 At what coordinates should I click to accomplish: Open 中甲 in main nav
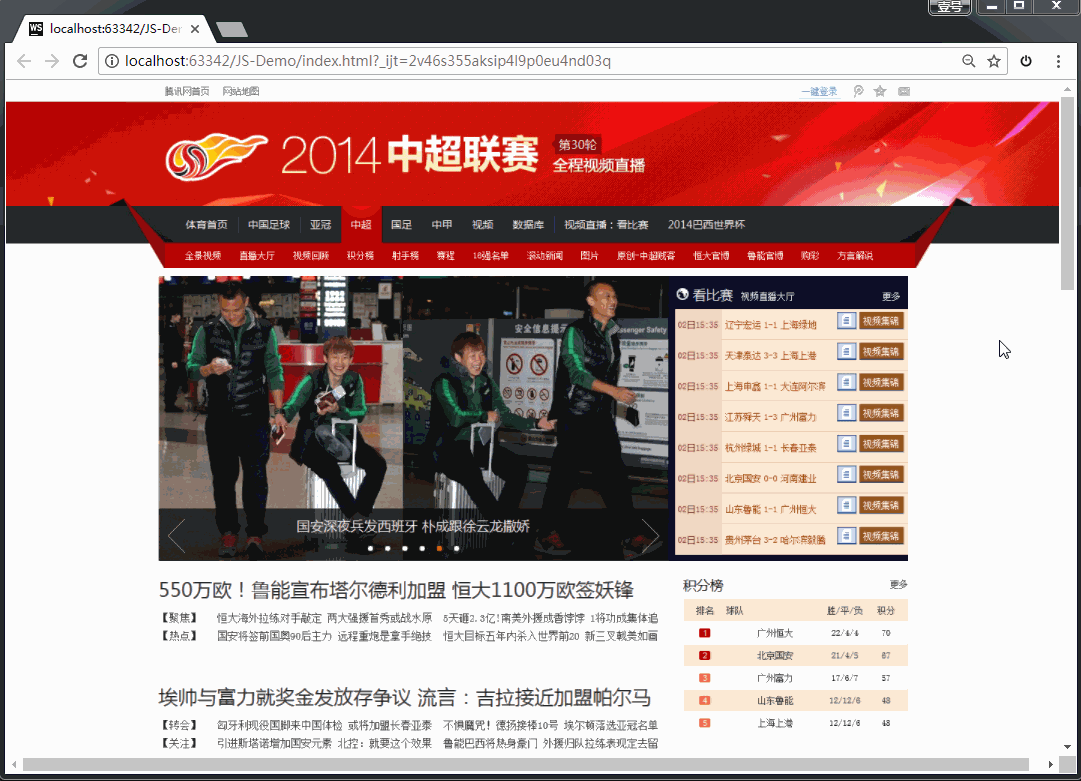point(442,225)
